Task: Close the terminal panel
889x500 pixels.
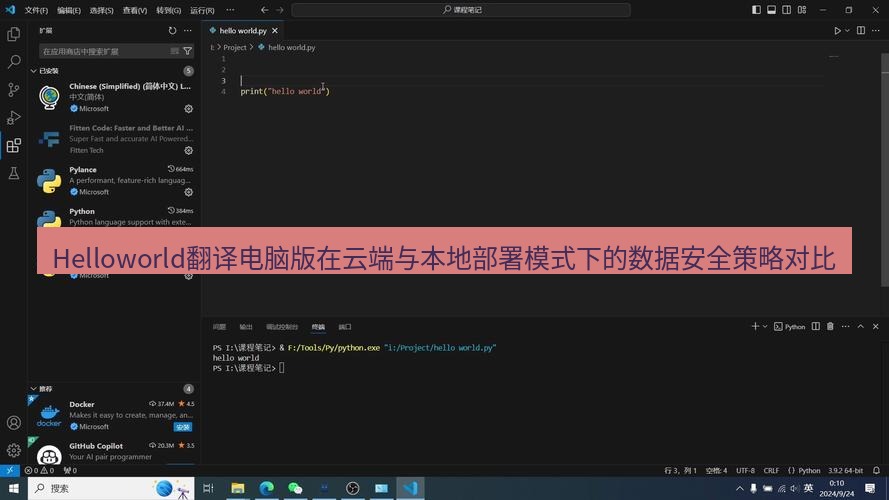Action: pyautogui.click(x=875, y=326)
